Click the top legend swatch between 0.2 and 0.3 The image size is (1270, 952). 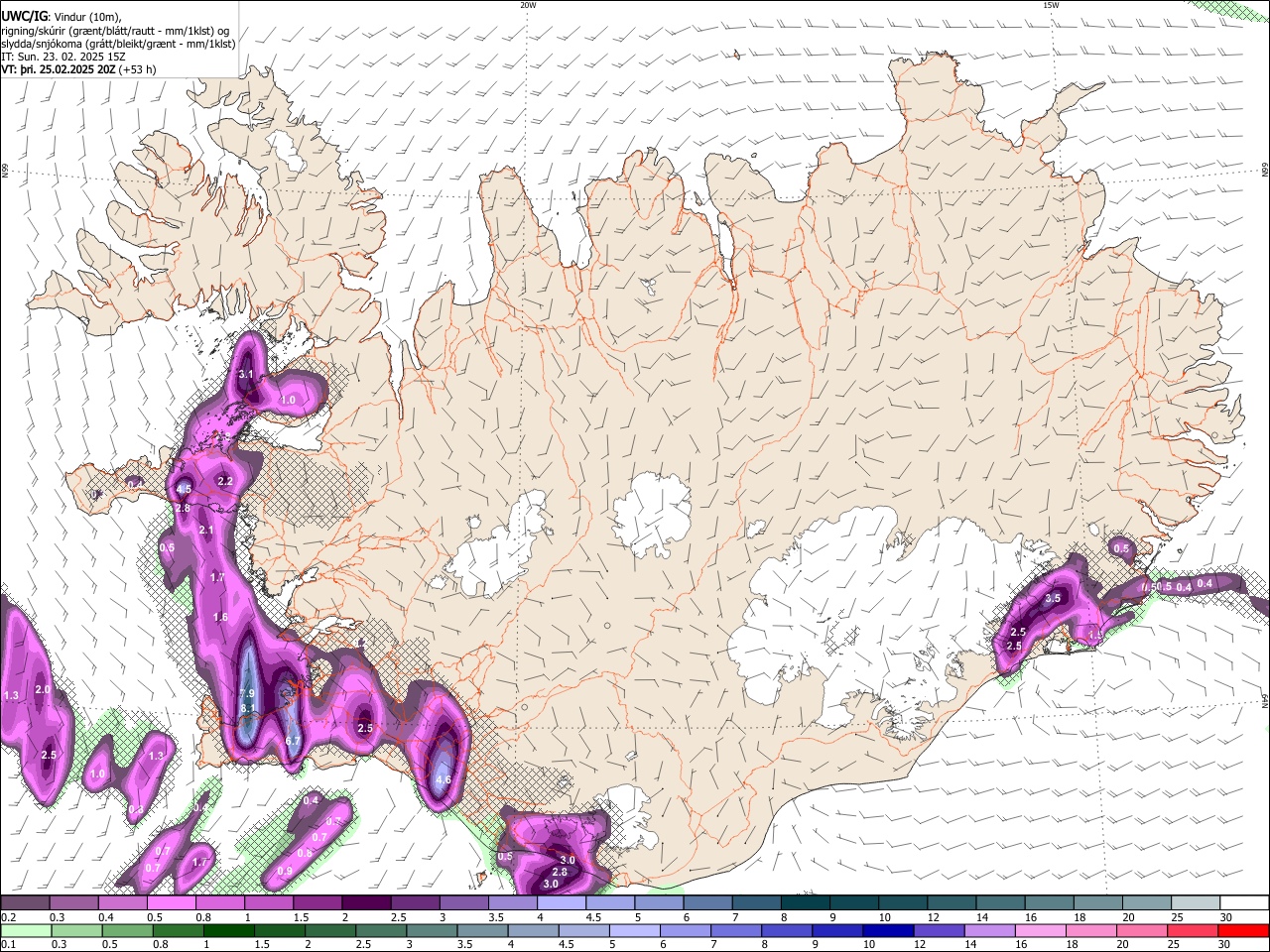click(x=25, y=903)
